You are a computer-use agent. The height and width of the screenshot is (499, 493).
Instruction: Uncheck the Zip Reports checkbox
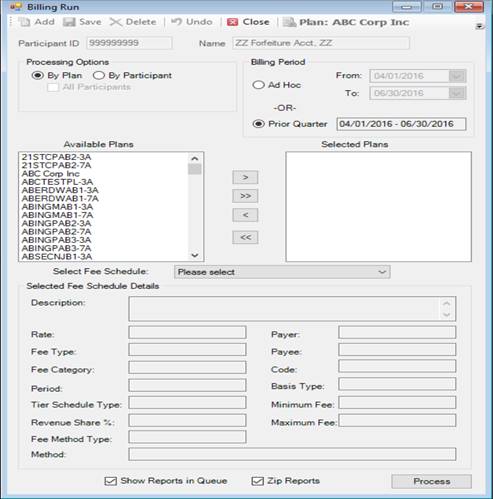coord(257,481)
